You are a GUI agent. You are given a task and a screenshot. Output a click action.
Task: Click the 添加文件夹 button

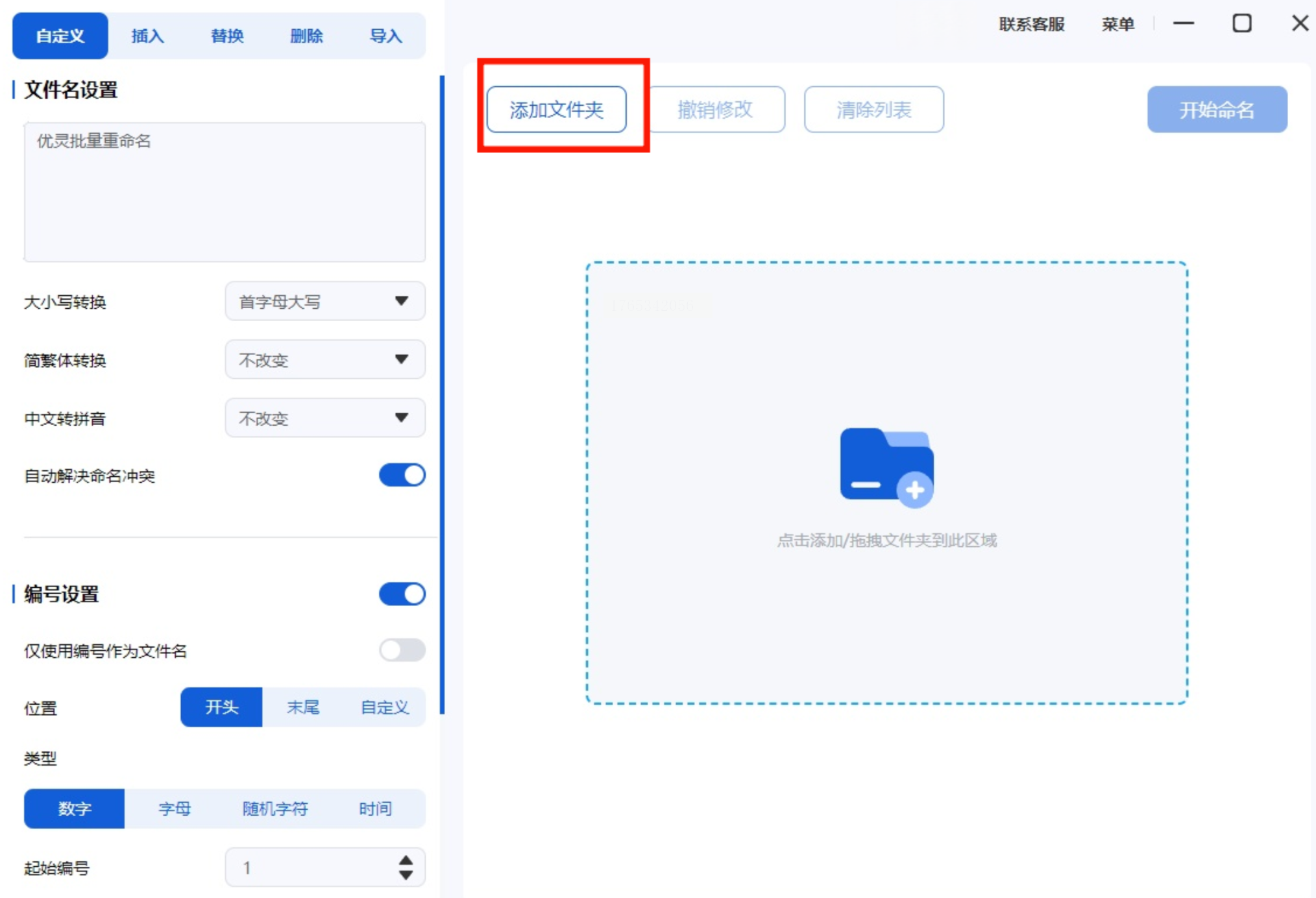[x=556, y=110]
